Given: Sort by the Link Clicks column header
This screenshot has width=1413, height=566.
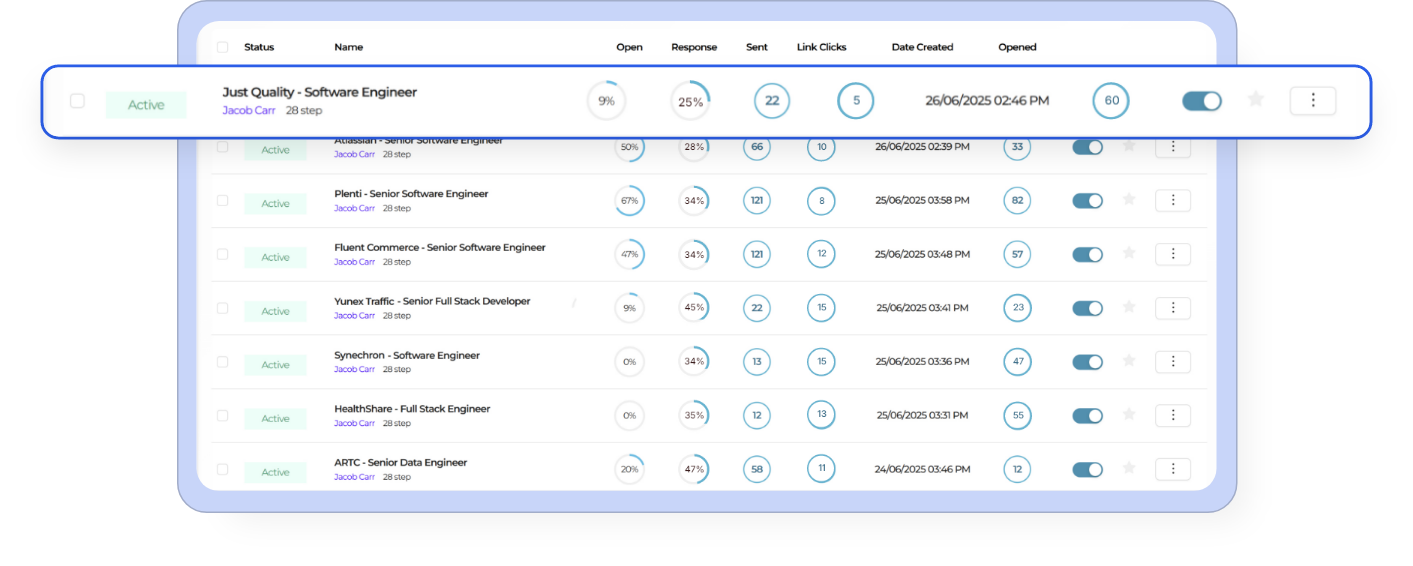Looking at the screenshot, I should point(821,47).
